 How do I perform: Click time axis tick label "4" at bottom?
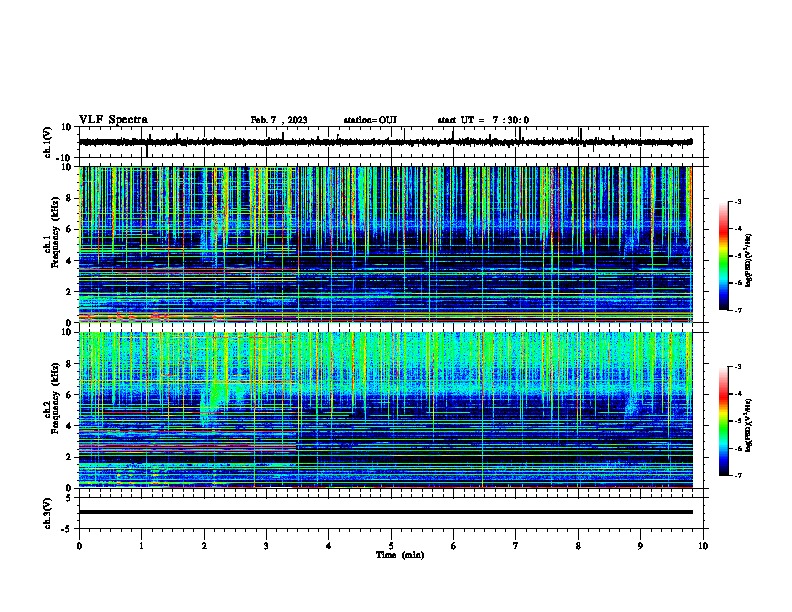click(x=329, y=546)
